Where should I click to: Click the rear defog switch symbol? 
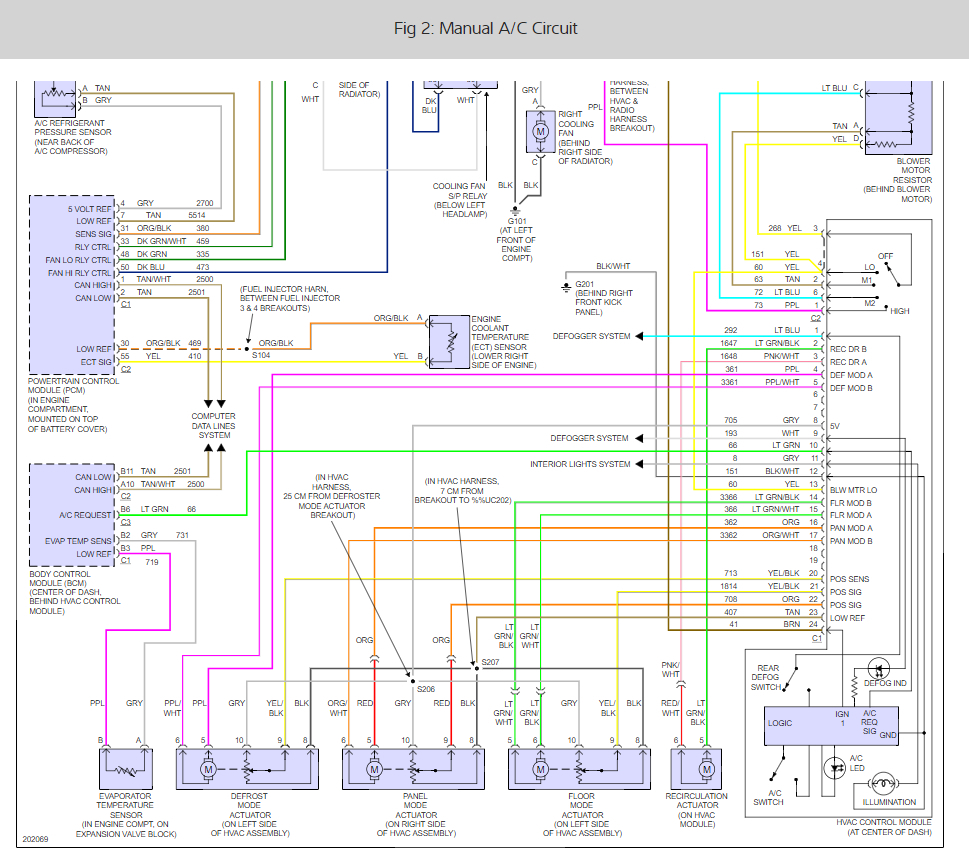pyautogui.click(x=791, y=680)
